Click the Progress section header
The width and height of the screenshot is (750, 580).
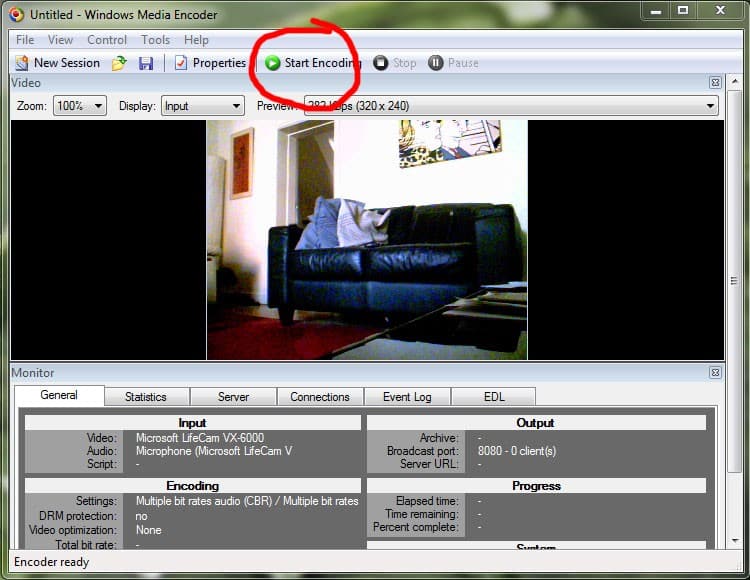536,486
